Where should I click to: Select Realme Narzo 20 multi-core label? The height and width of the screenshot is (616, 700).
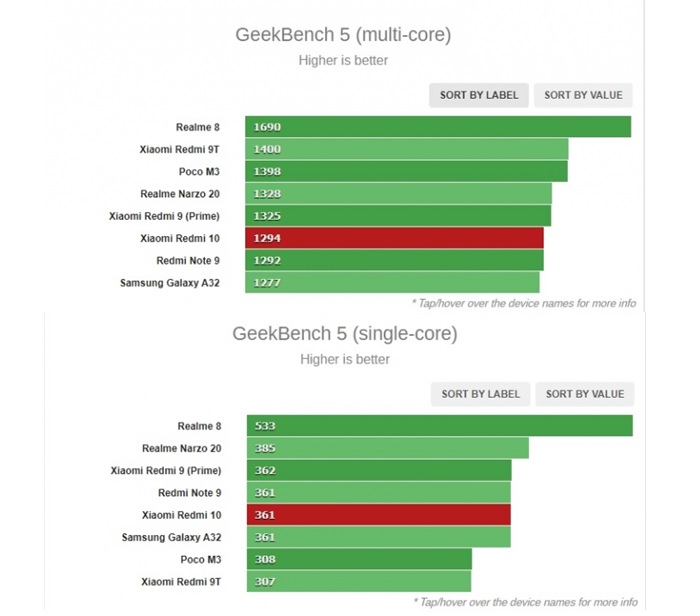179,193
